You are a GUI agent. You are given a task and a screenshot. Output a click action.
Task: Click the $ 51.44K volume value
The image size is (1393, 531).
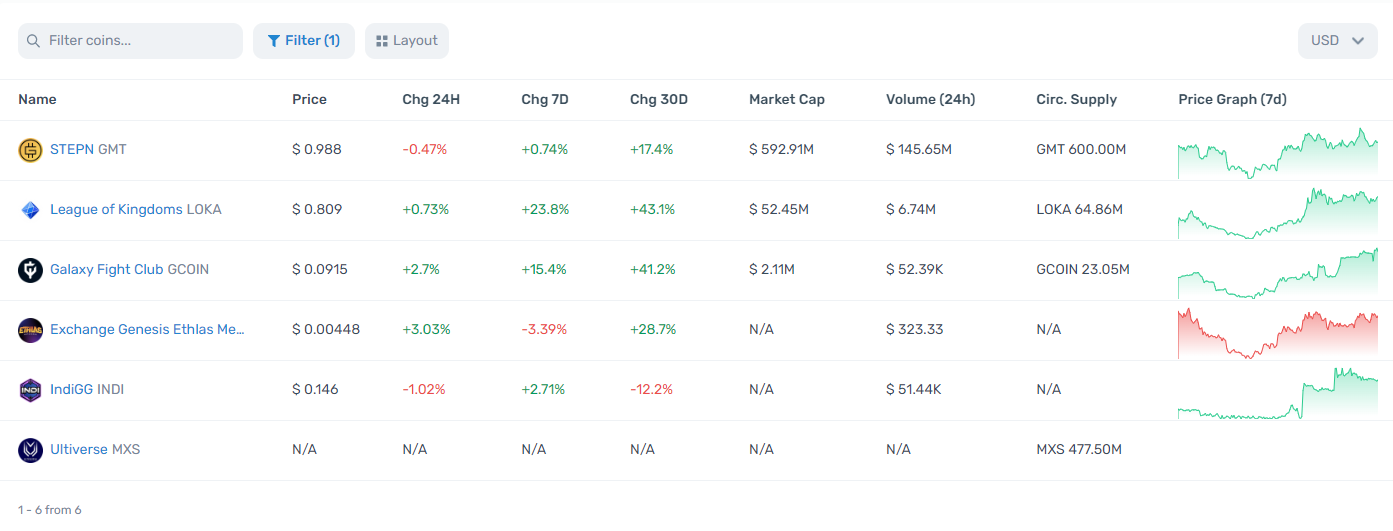(914, 389)
